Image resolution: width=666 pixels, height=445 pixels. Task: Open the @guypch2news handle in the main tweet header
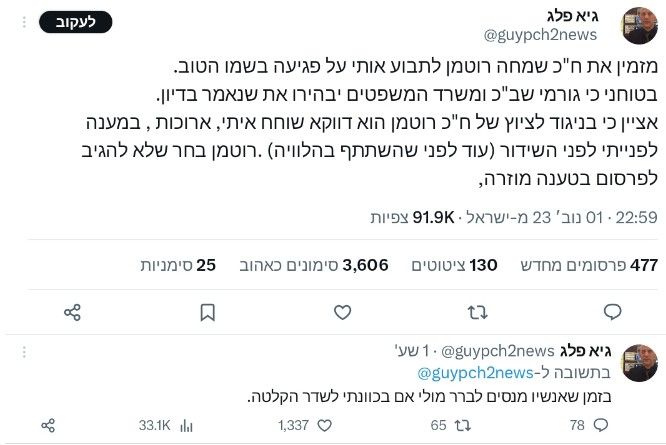click(x=540, y=35)
